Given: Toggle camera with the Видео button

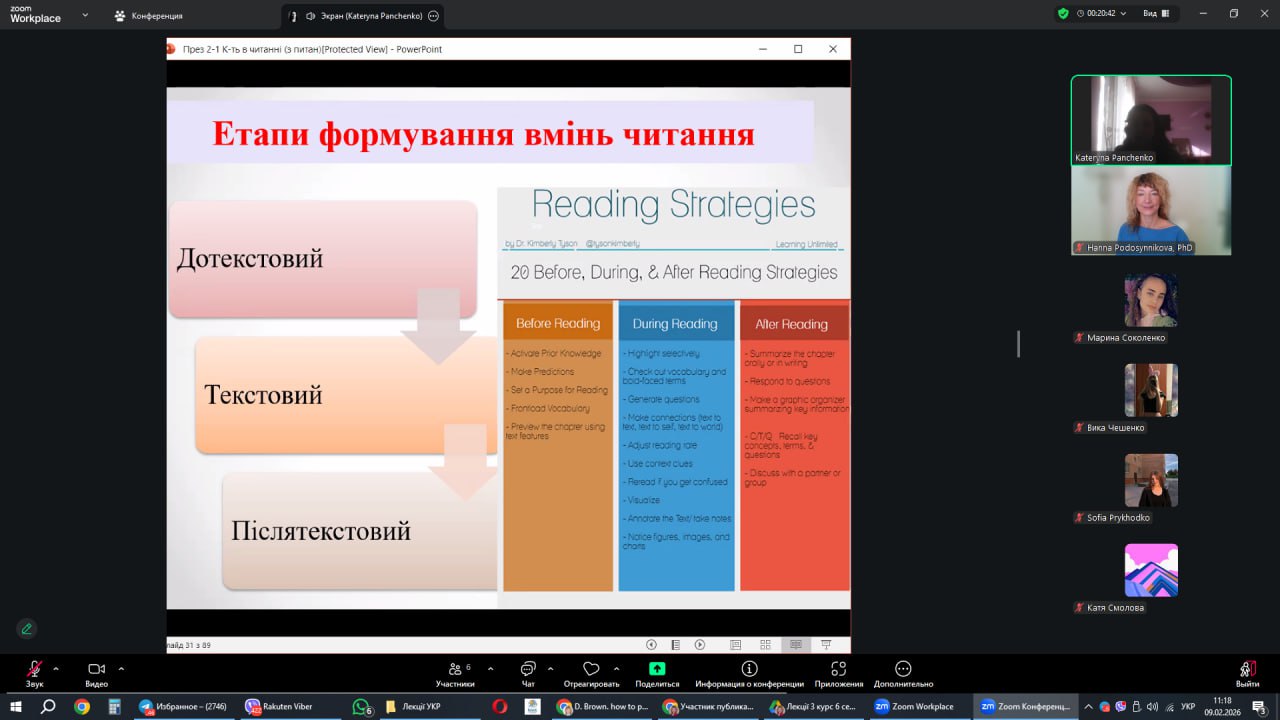Looking at the screenshot, I should pos(96,673).
